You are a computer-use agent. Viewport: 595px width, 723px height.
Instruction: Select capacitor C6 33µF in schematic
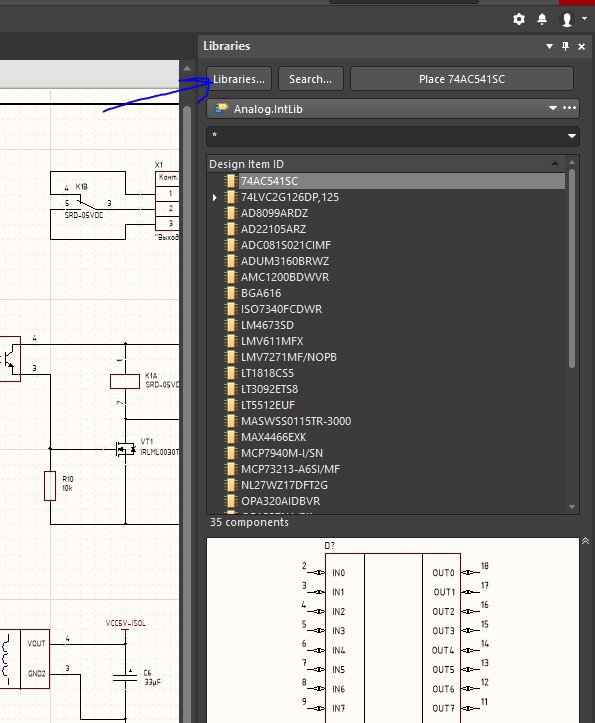point(125,677)
